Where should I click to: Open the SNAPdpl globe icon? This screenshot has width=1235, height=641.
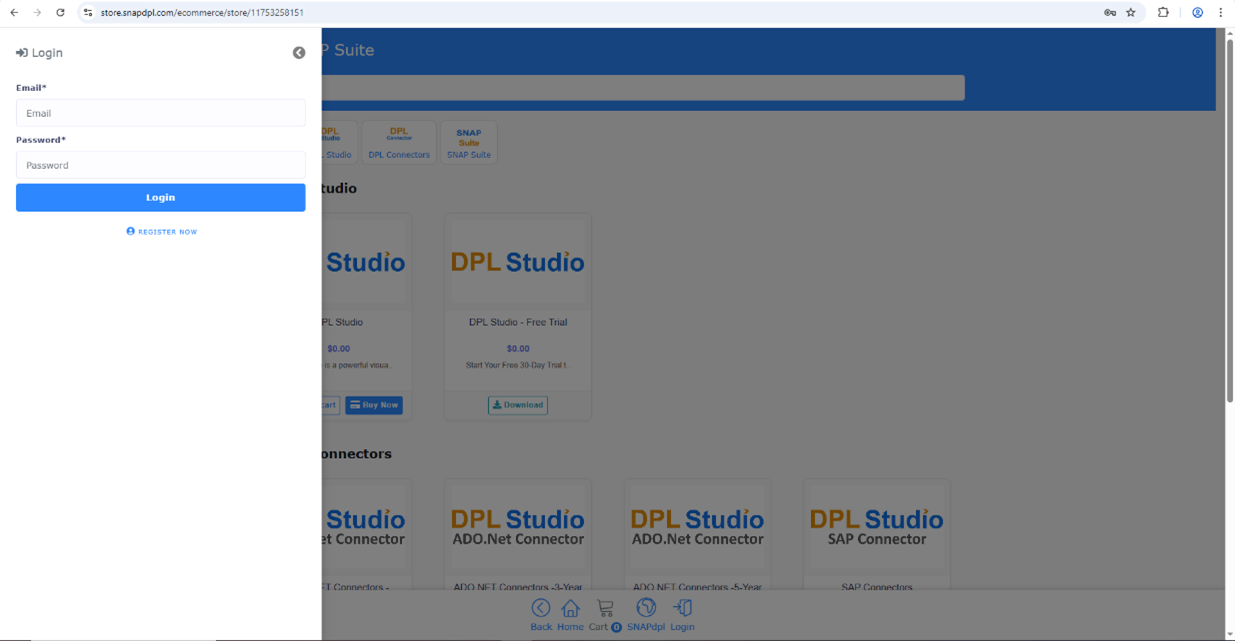click(x=646, y=608)
